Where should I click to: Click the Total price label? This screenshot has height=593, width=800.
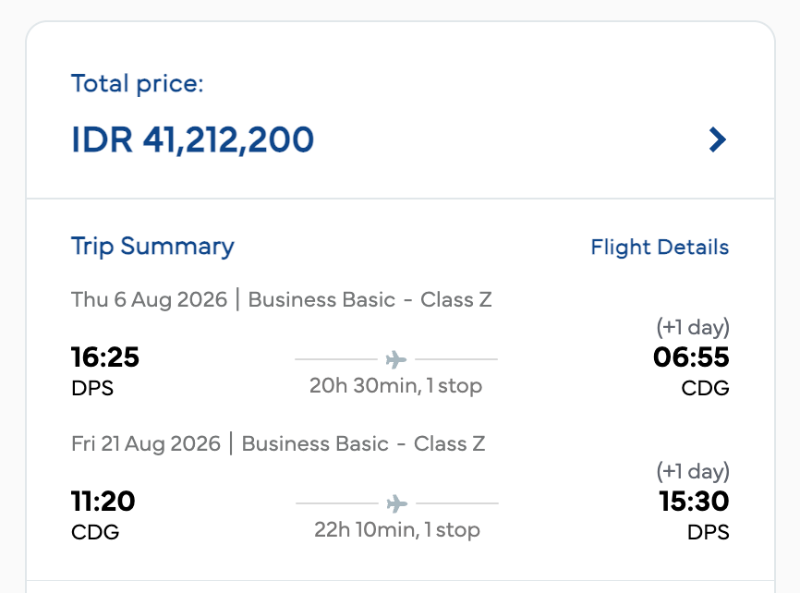click(137, 83)
